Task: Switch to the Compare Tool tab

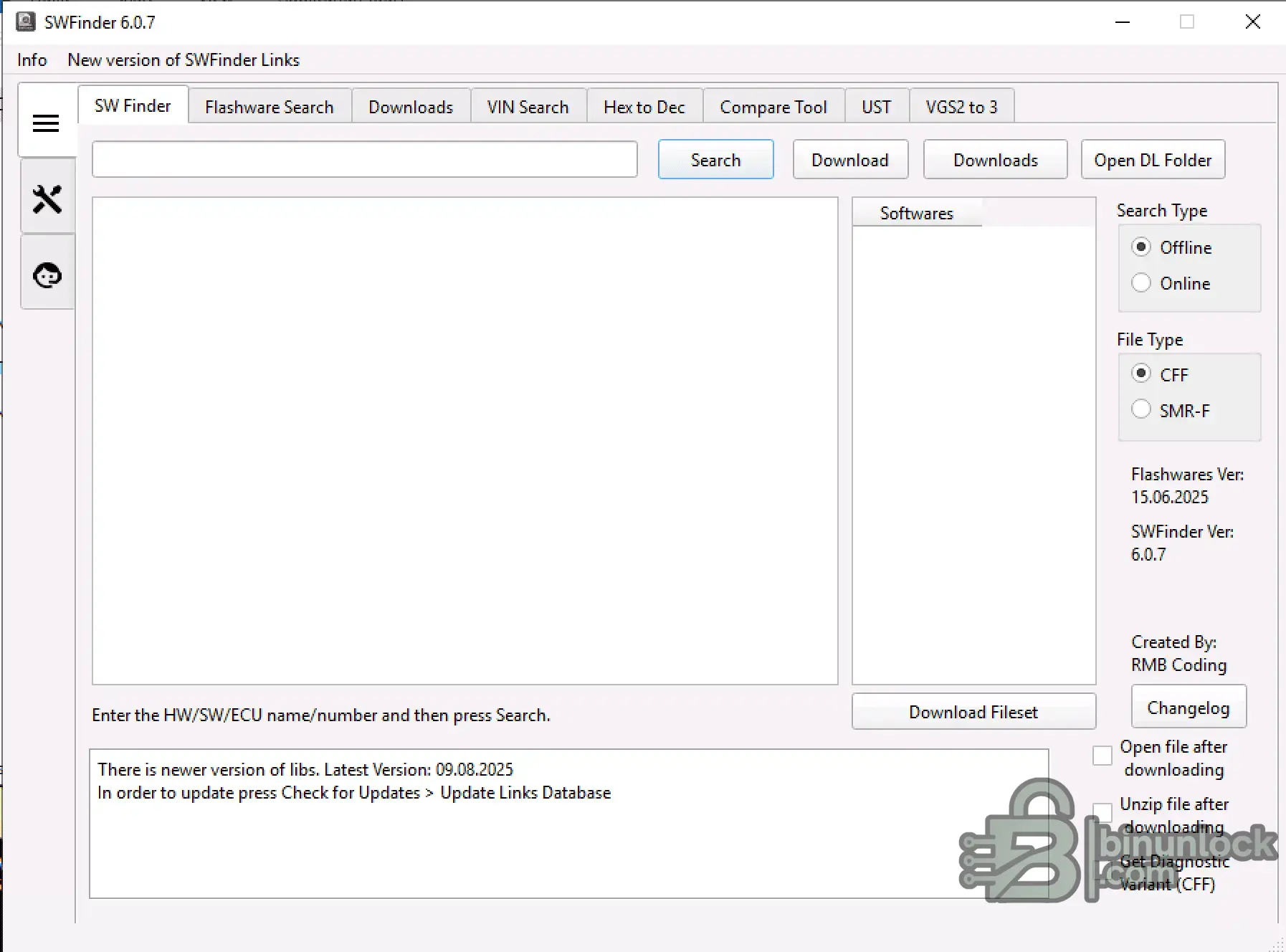Action: [x=773, y=107]
